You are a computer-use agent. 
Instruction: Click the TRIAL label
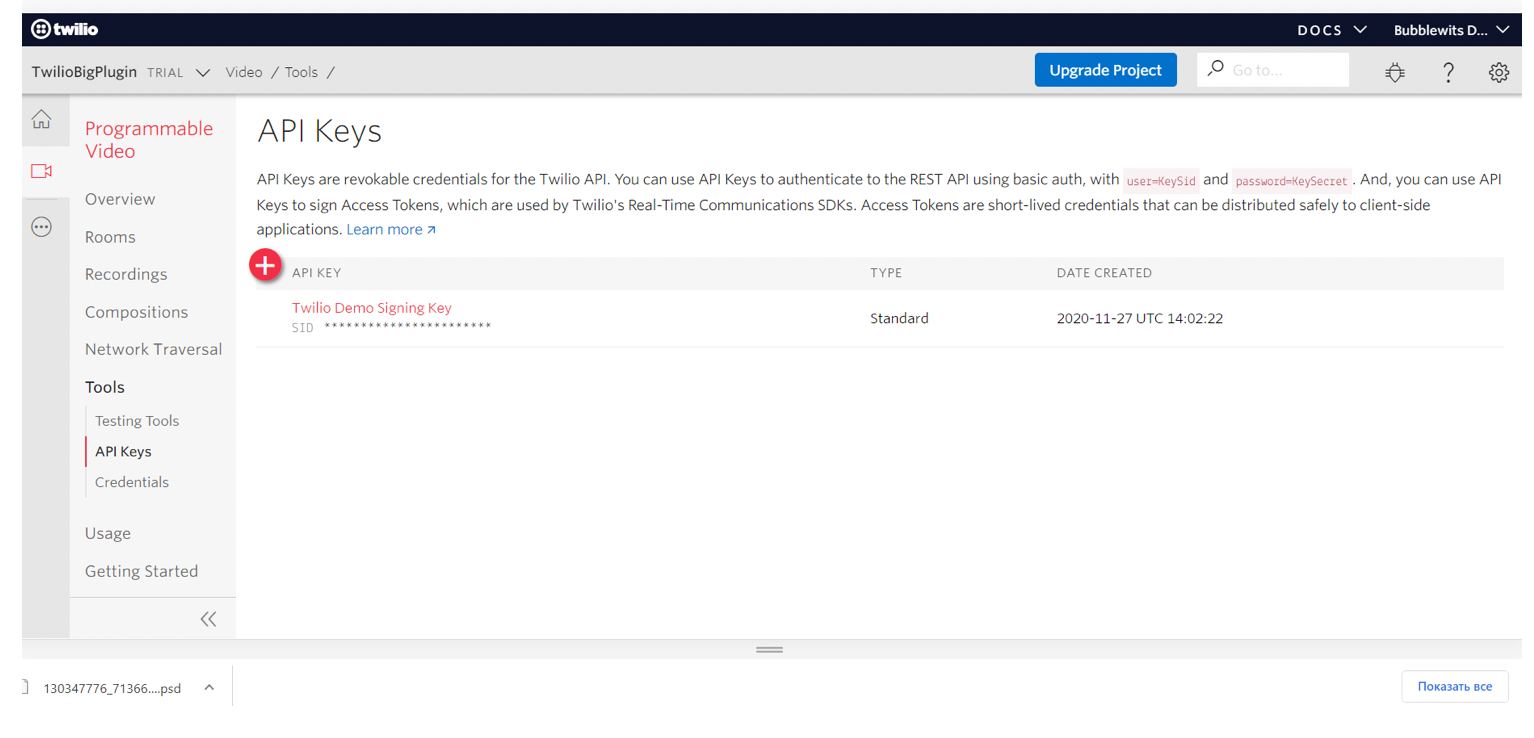coord(165,73)
